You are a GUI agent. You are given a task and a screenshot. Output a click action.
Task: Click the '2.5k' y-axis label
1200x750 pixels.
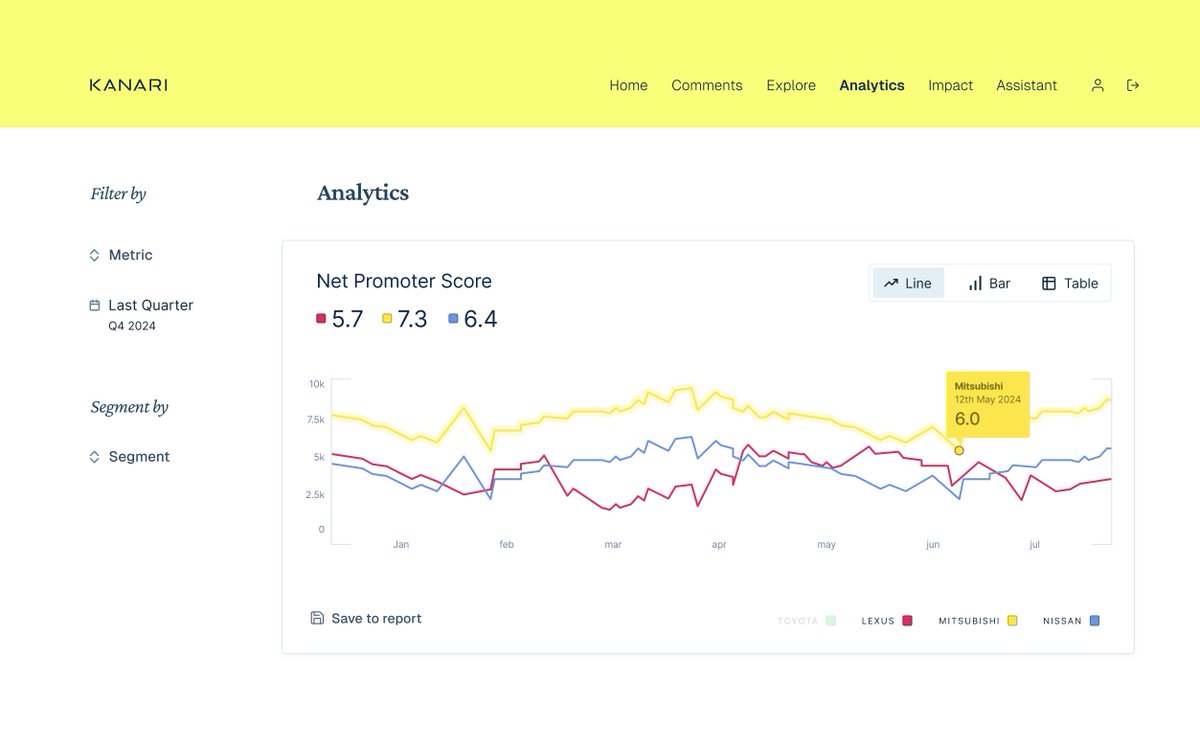click(315, 495)
